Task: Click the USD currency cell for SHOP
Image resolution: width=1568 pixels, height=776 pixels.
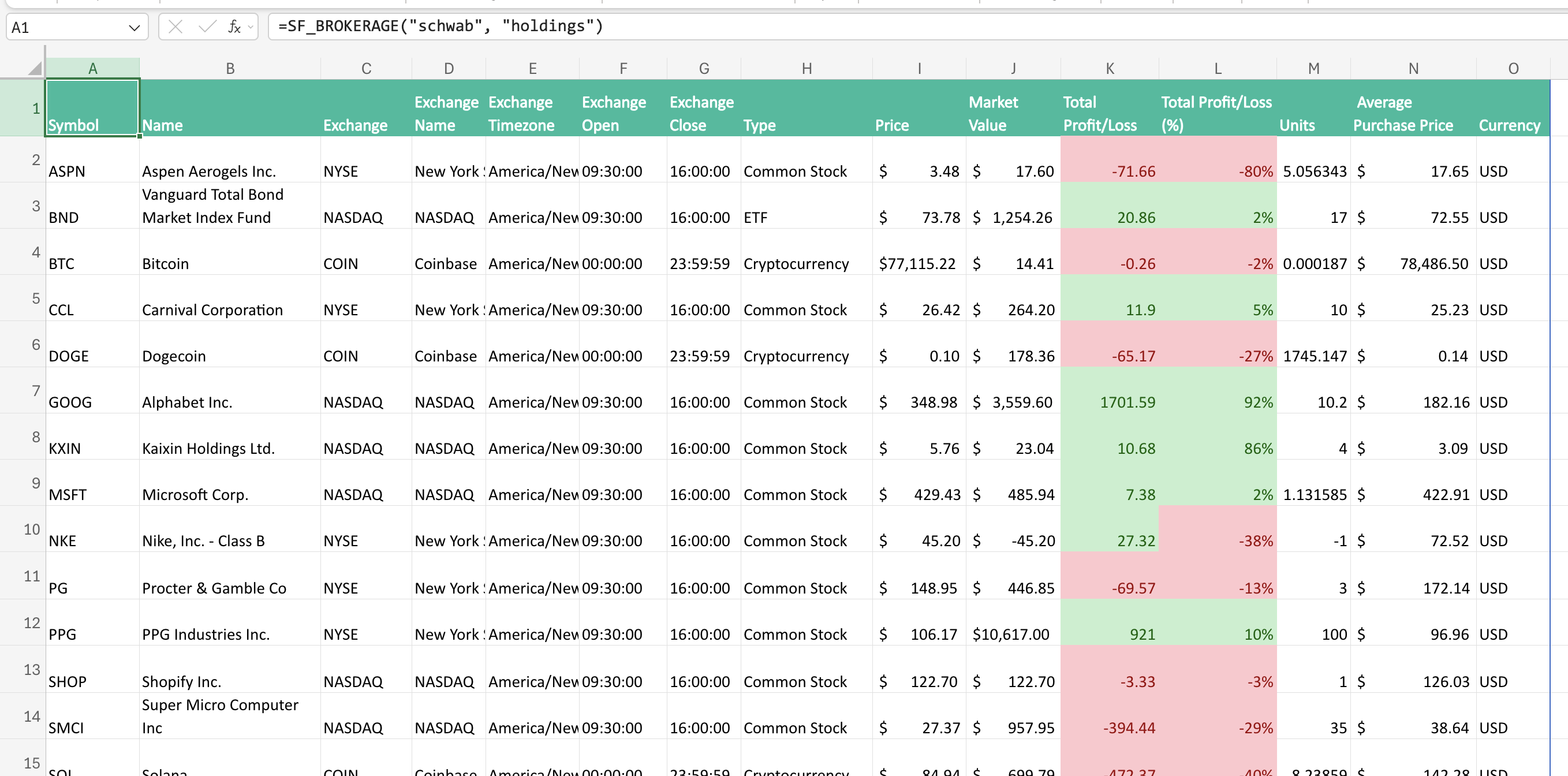Action: [1513, 670]
